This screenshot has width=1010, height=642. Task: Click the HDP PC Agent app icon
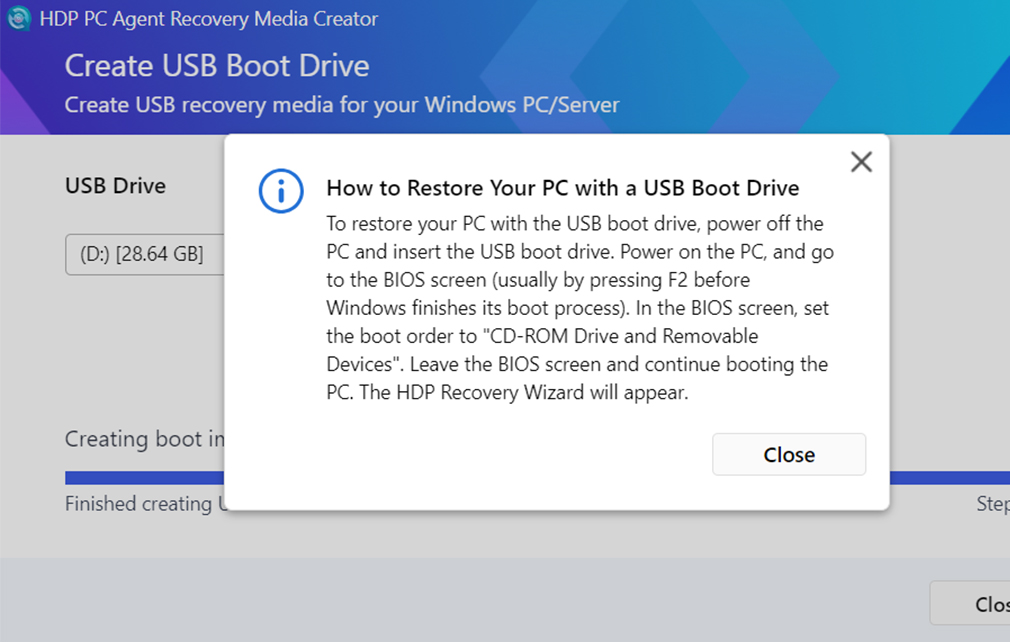point(19,19)
